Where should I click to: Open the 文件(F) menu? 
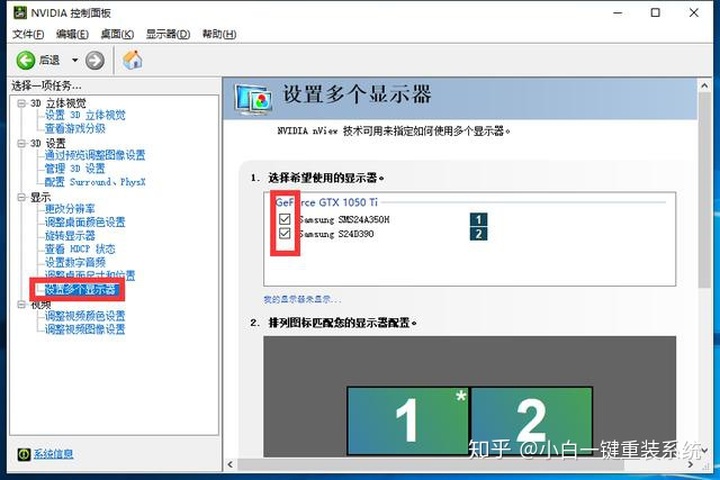28,34
